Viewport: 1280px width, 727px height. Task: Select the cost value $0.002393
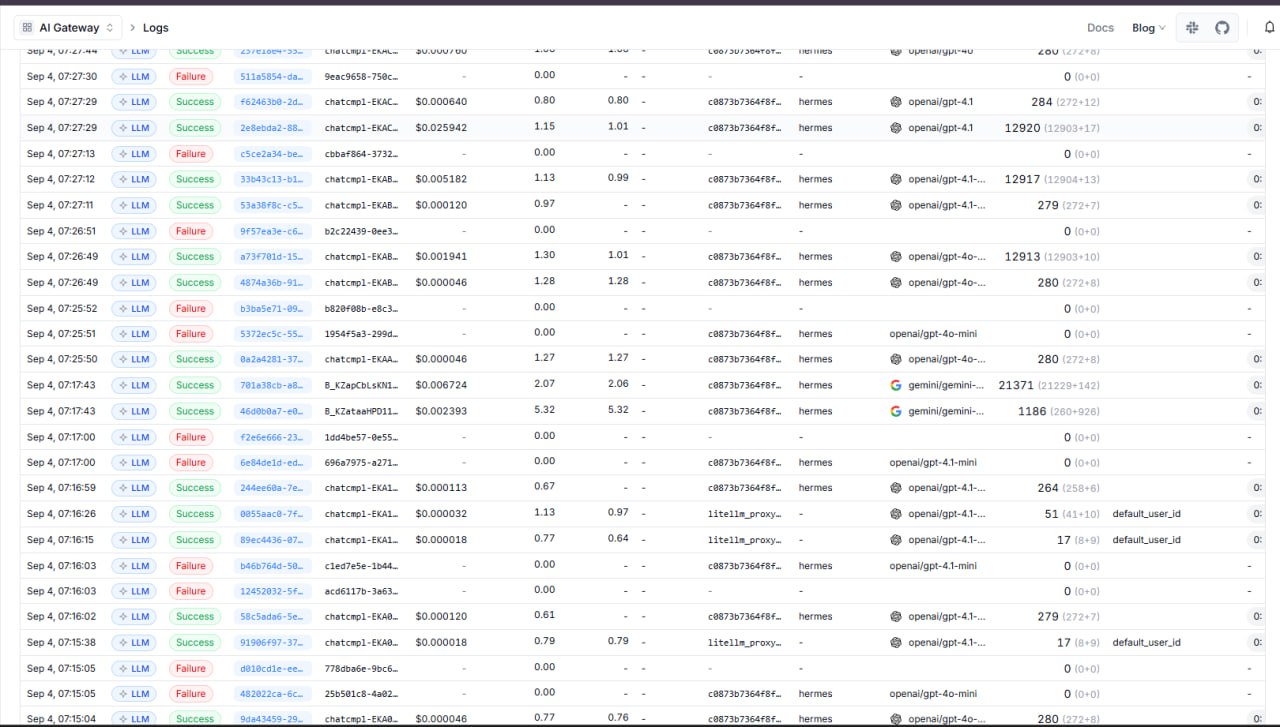click(441, 411)
